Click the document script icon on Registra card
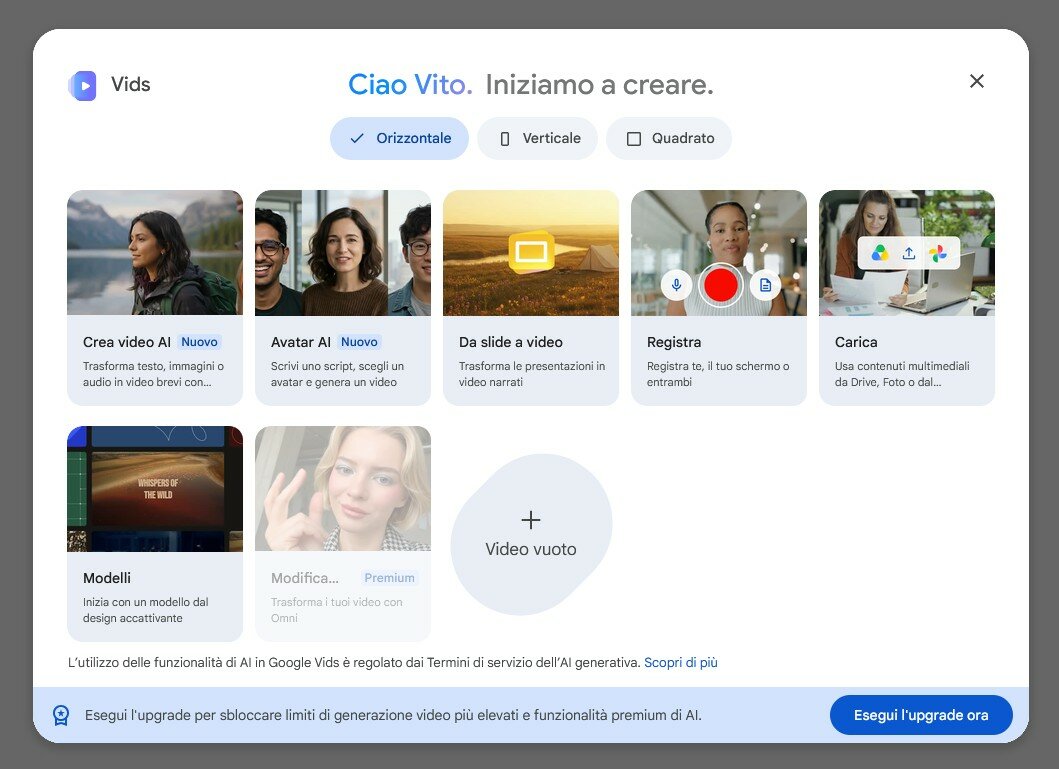The width and height of the screenshot is (1059, 769). click(765, 285)
